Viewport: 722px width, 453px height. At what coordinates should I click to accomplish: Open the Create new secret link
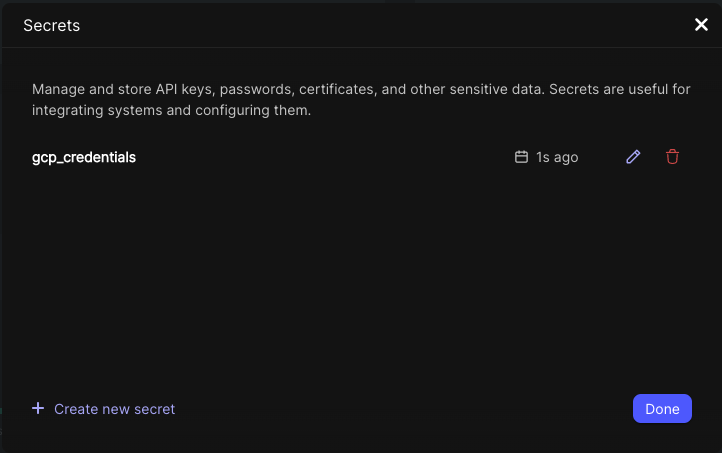point(114,409)
